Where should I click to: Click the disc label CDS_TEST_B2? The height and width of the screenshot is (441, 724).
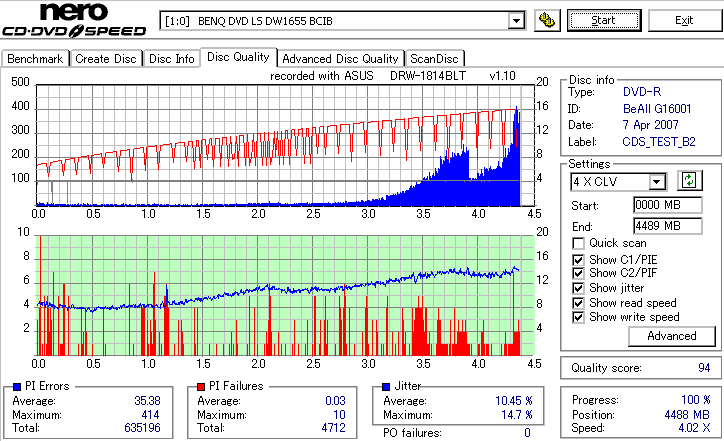(x=659, y=142)
